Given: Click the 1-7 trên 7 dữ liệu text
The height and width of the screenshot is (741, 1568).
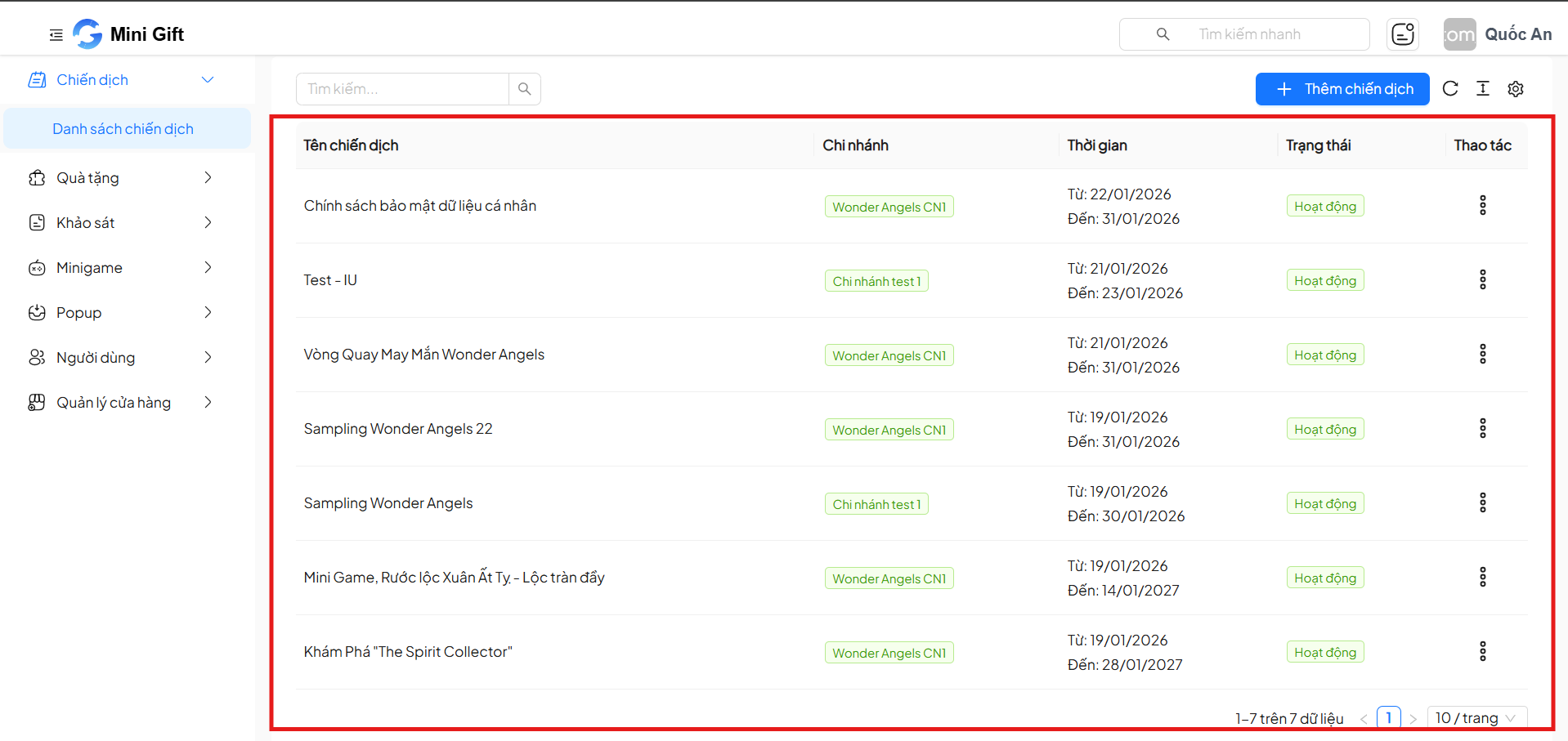Looking at the screenshot, I should 1289,719.
